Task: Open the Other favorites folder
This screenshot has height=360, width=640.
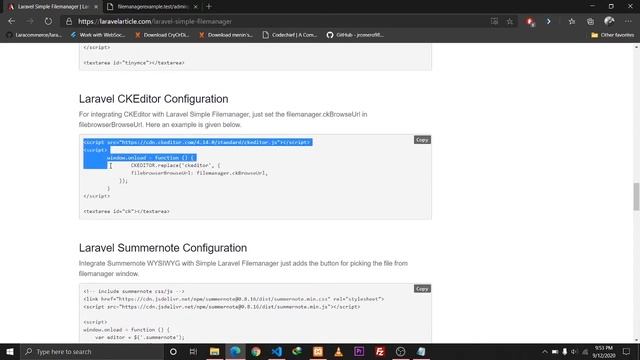Action: (x=613, y=35)
